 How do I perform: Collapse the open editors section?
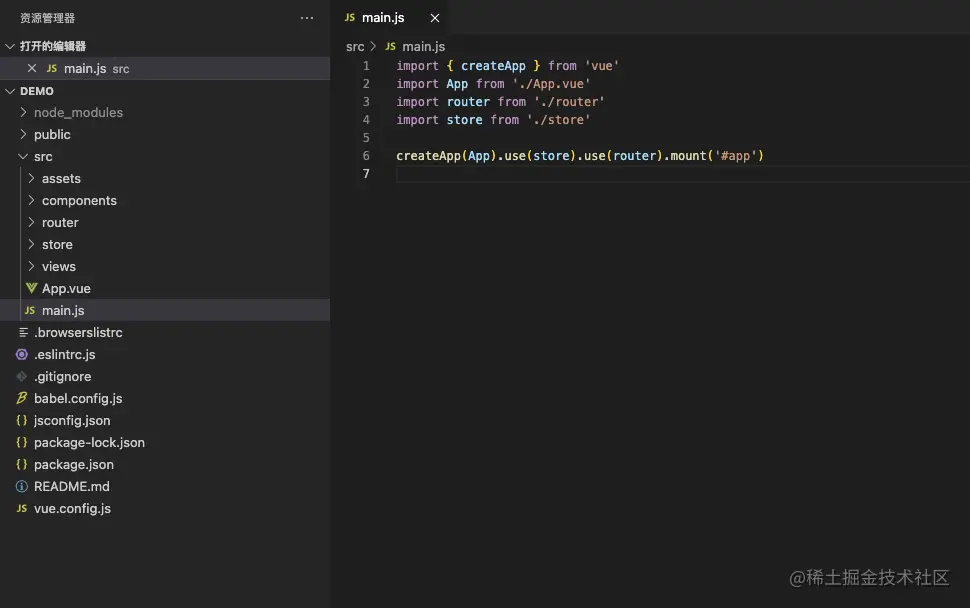coord(10,46)
